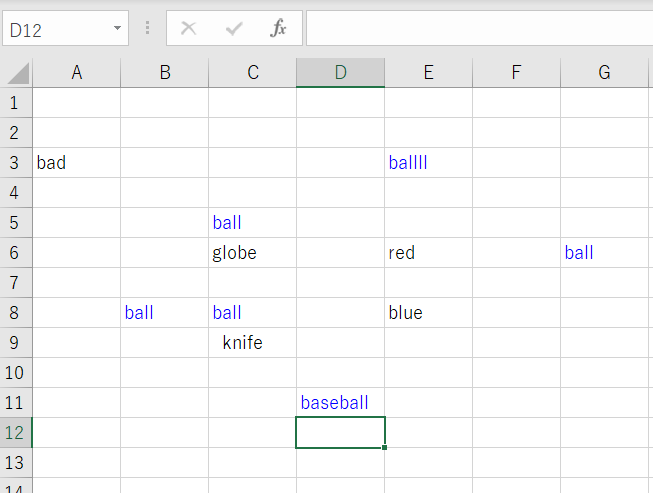Select row 1 header

click(16, 103)
